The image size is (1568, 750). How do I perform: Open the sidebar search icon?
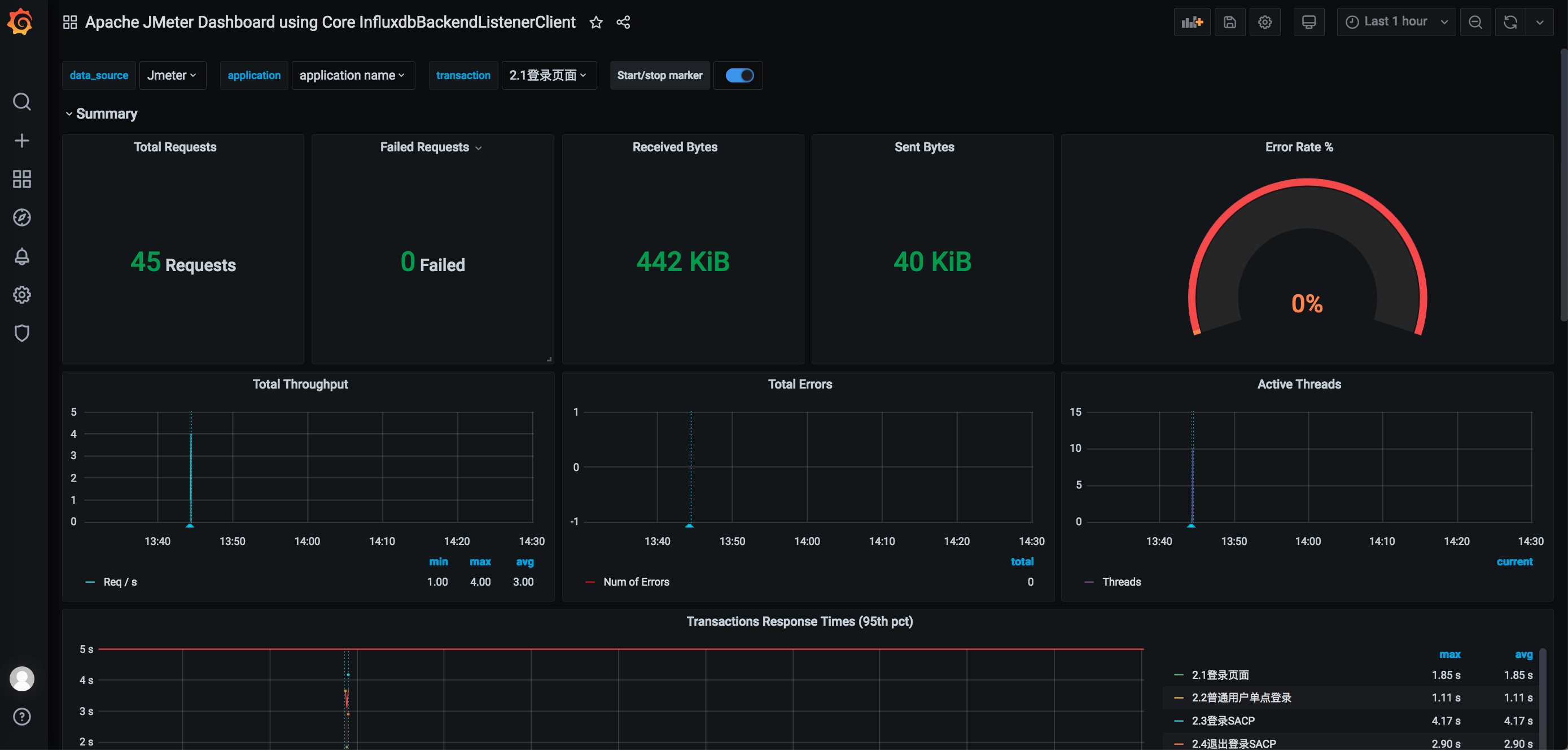click(22, 102)
